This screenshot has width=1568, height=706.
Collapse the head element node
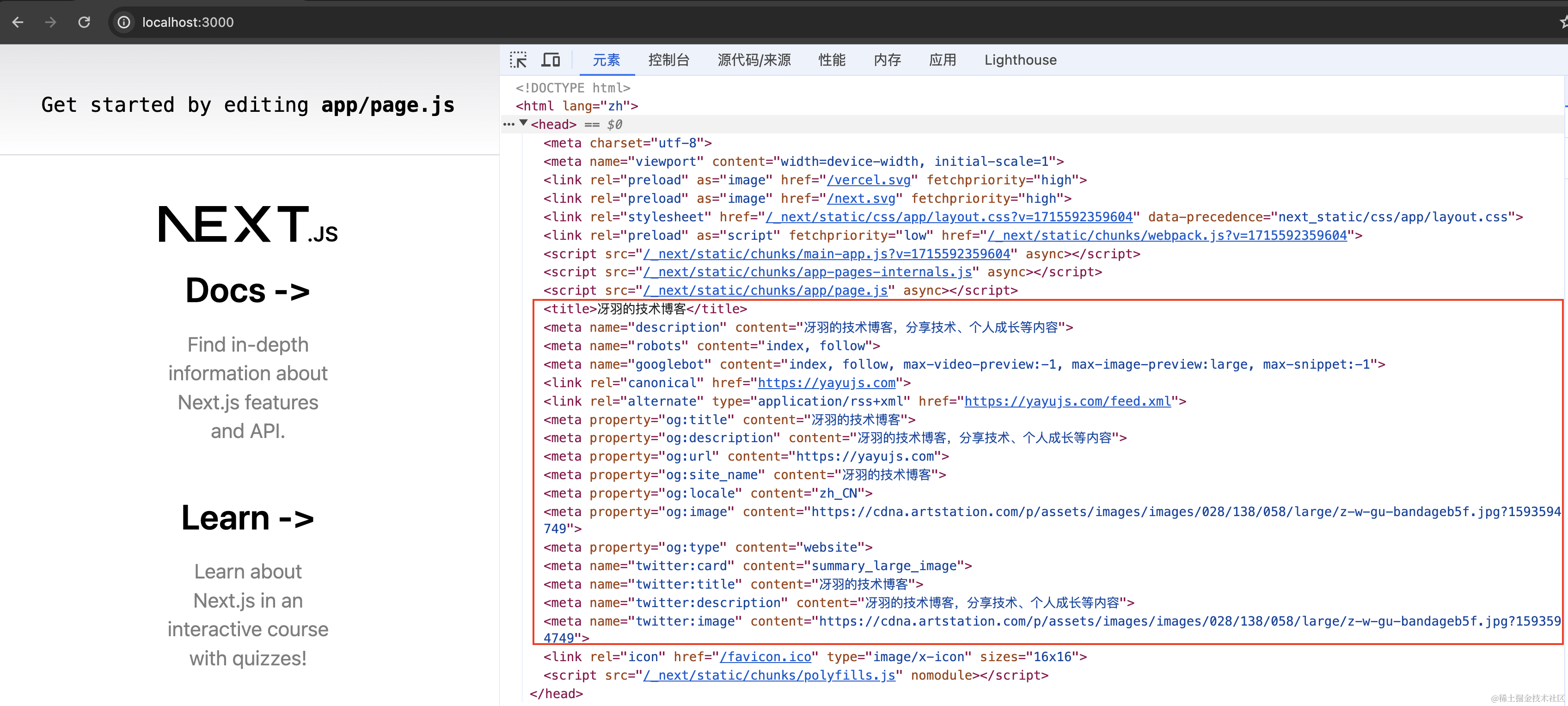pyautogui.click(x=523, y=123)
